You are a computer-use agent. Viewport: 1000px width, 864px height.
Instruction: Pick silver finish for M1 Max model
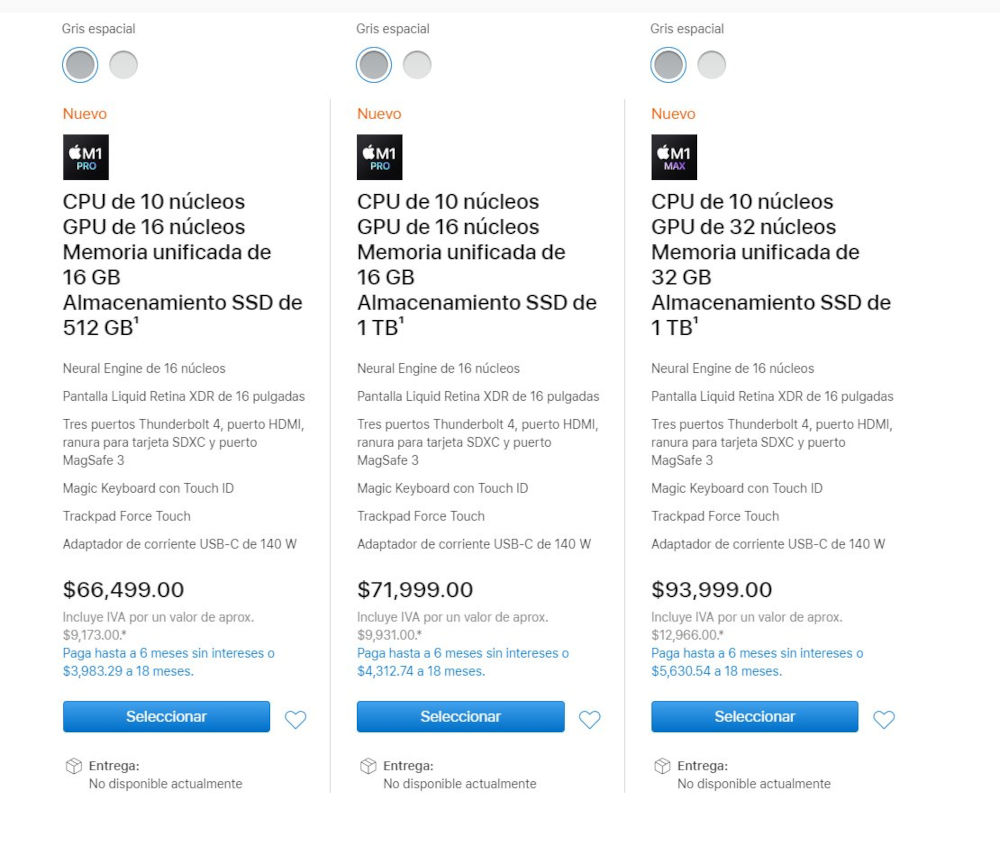pos(711,65)
